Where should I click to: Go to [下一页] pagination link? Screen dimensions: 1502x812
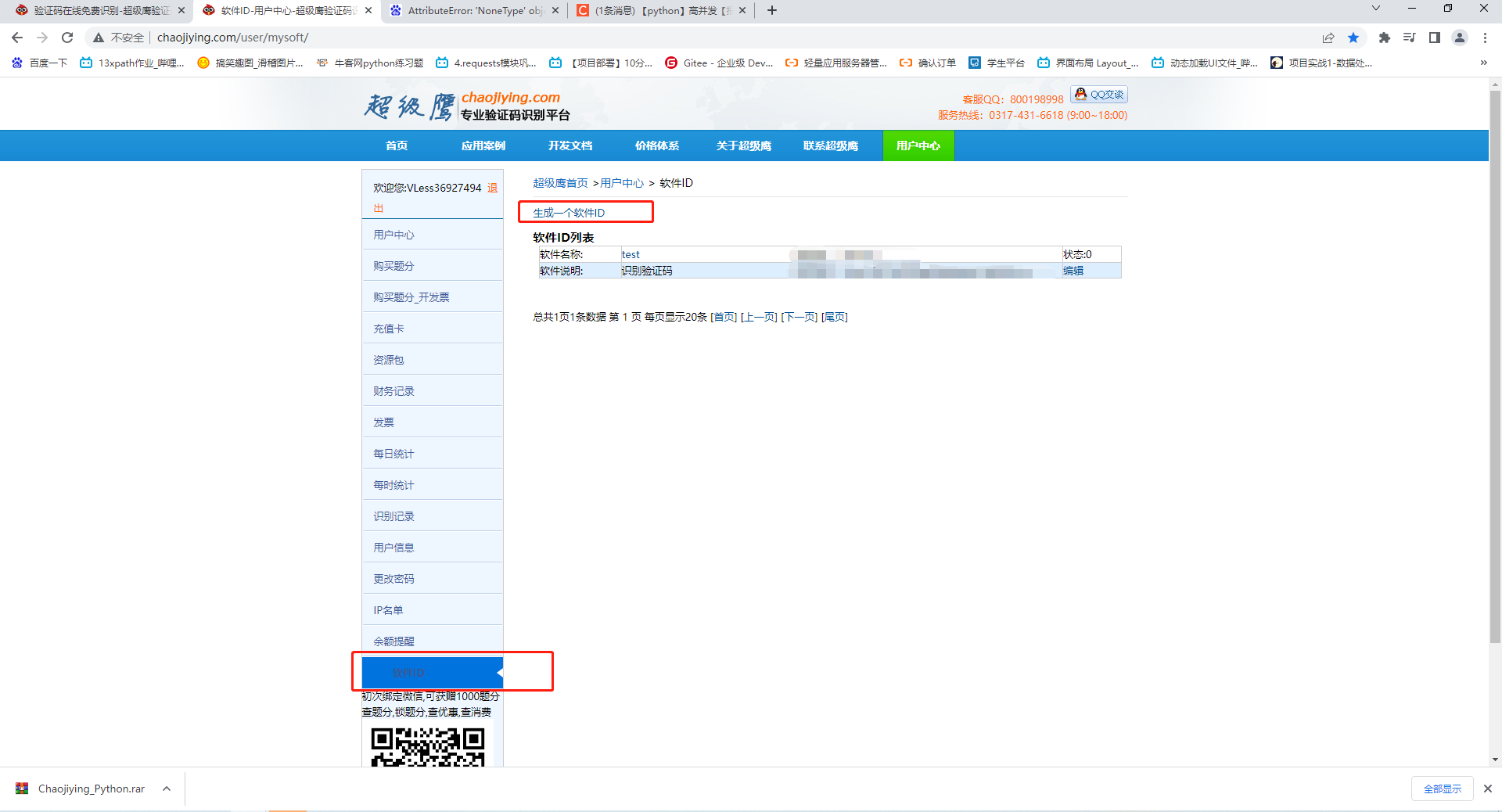[800, 317]
